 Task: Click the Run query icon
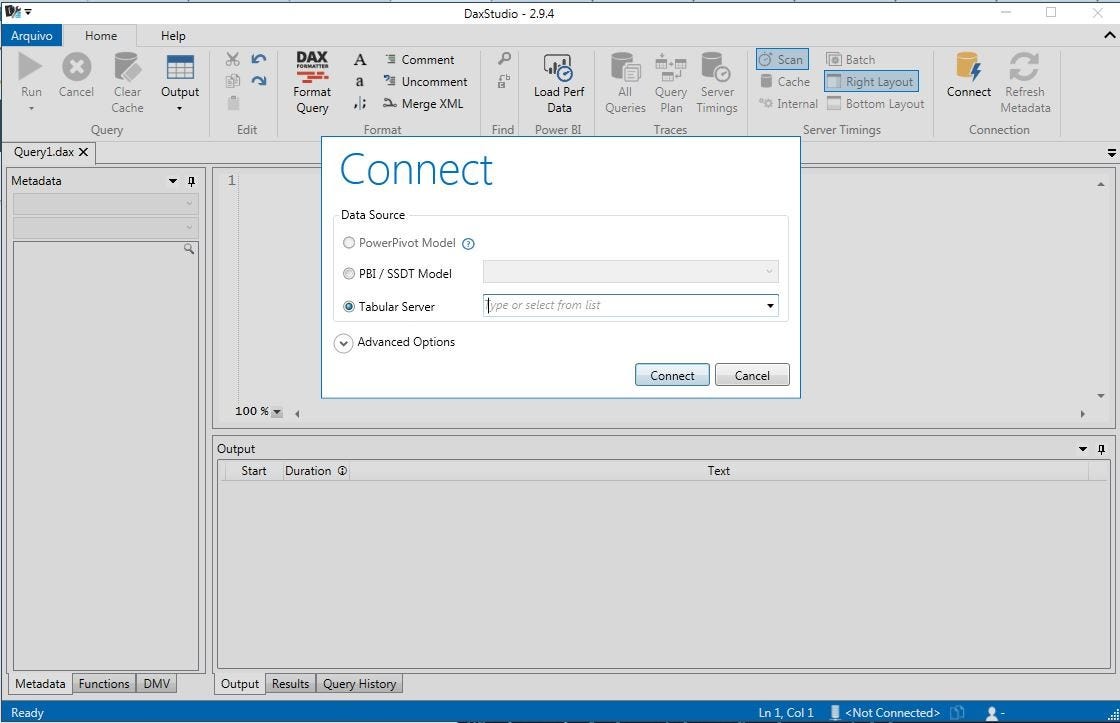click(30, 66)
